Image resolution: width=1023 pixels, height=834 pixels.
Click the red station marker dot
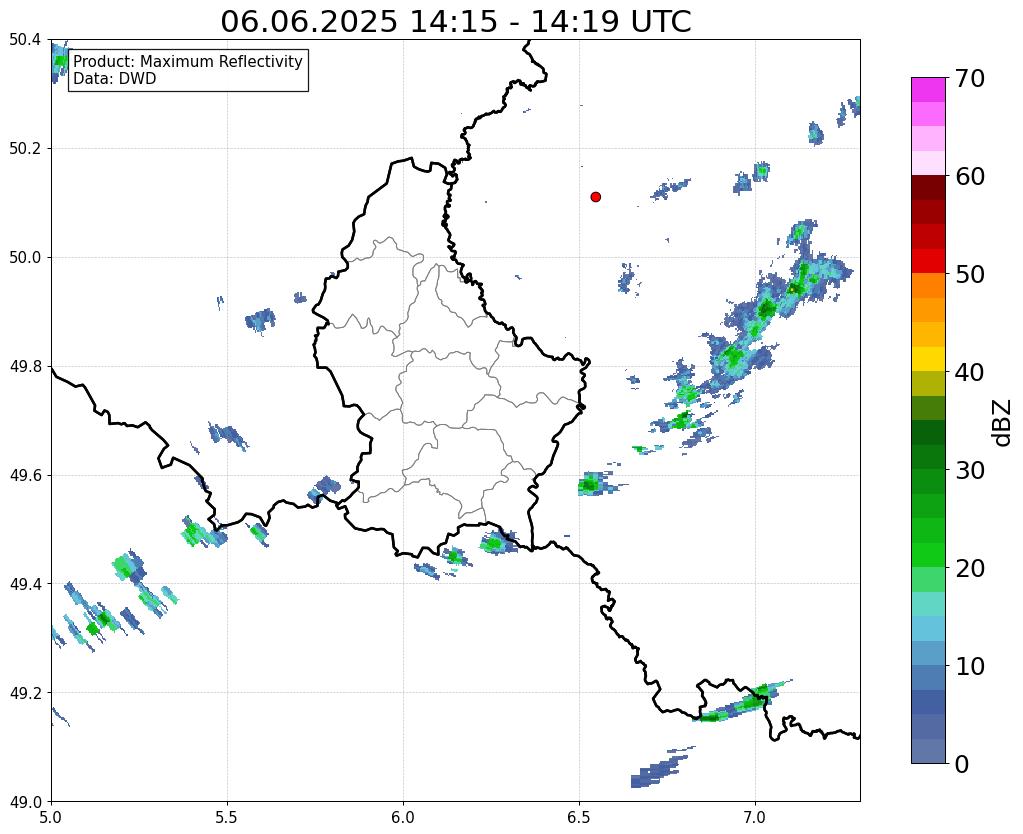coord(596,196)
